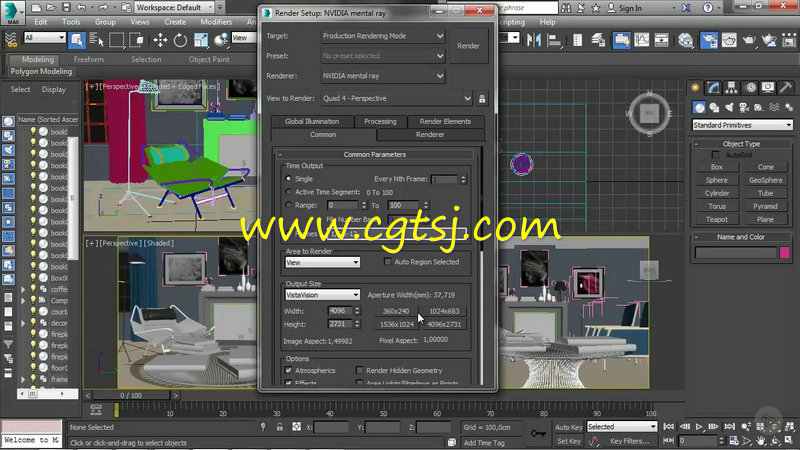800x450 pixels.
Task: Select Shapes category in Create panel
Action: pyautogui.click(x=714, y=107)
